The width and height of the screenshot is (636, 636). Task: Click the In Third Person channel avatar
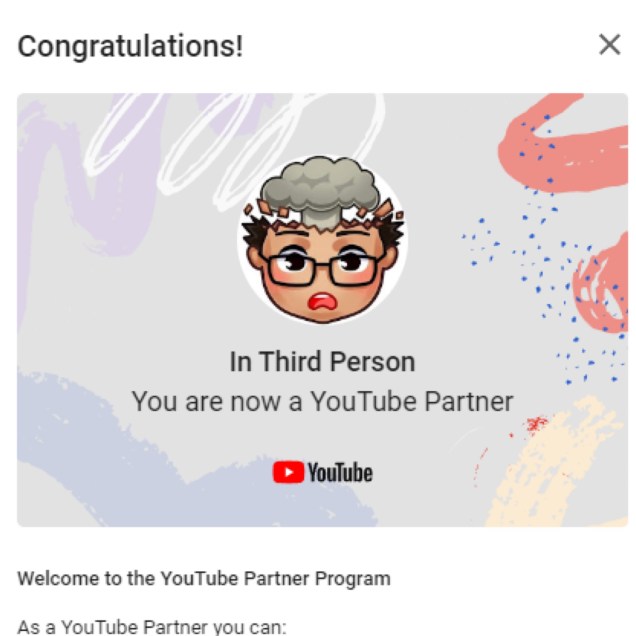pyautogui.click(x=322, y=239)
